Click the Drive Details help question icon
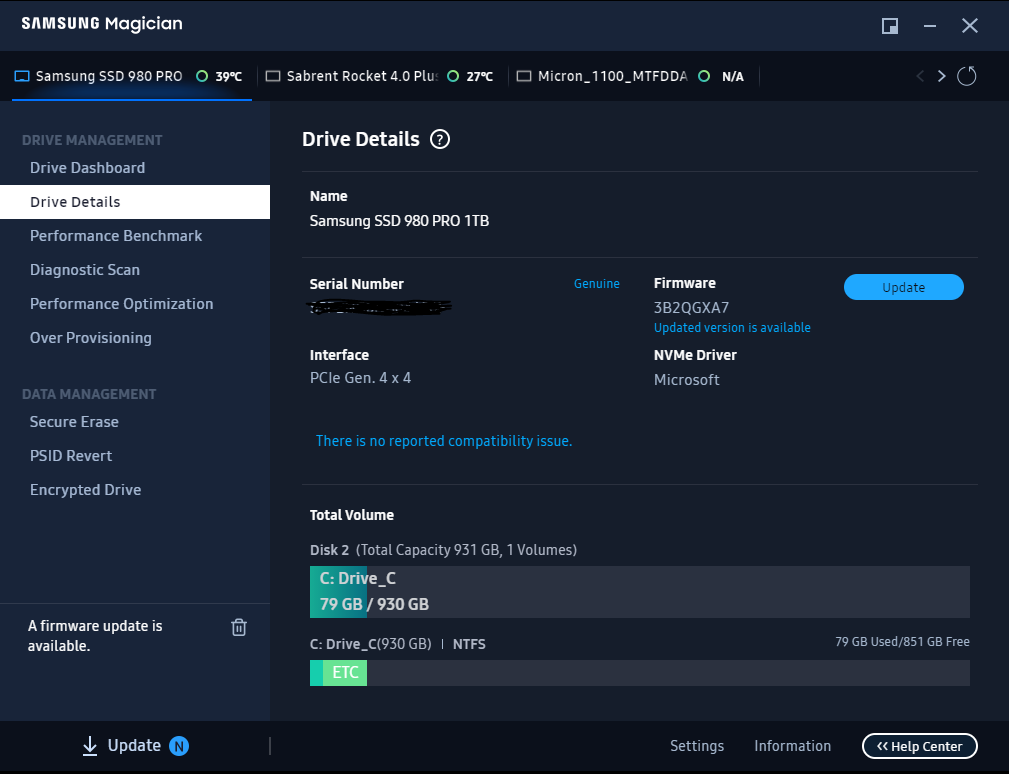The image size is (1009, 774). [x=440, y=139]
